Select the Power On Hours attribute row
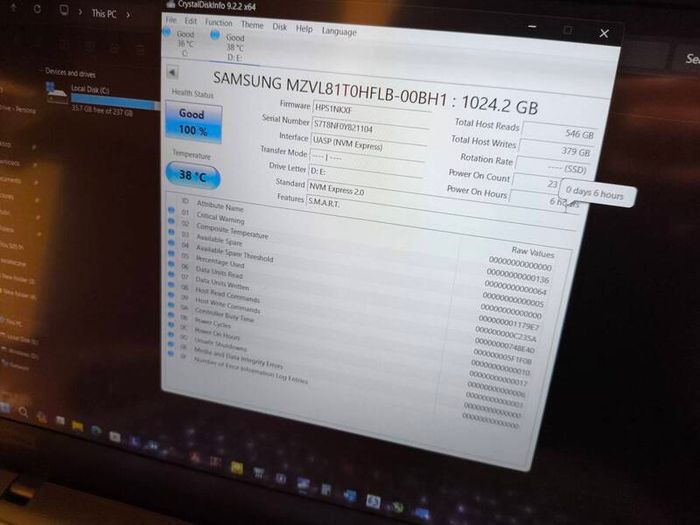The height and width of the screenshot is (525, 700). [x=217, y=334]
